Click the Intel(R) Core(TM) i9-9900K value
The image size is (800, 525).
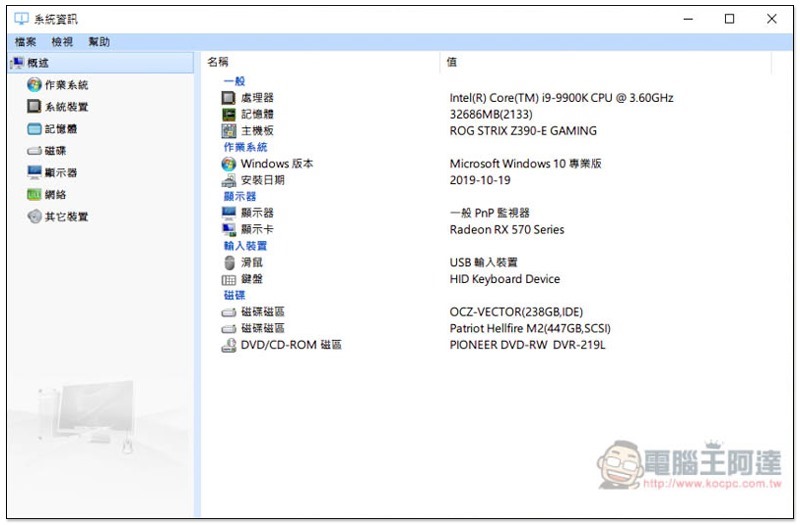coord(561,97)
